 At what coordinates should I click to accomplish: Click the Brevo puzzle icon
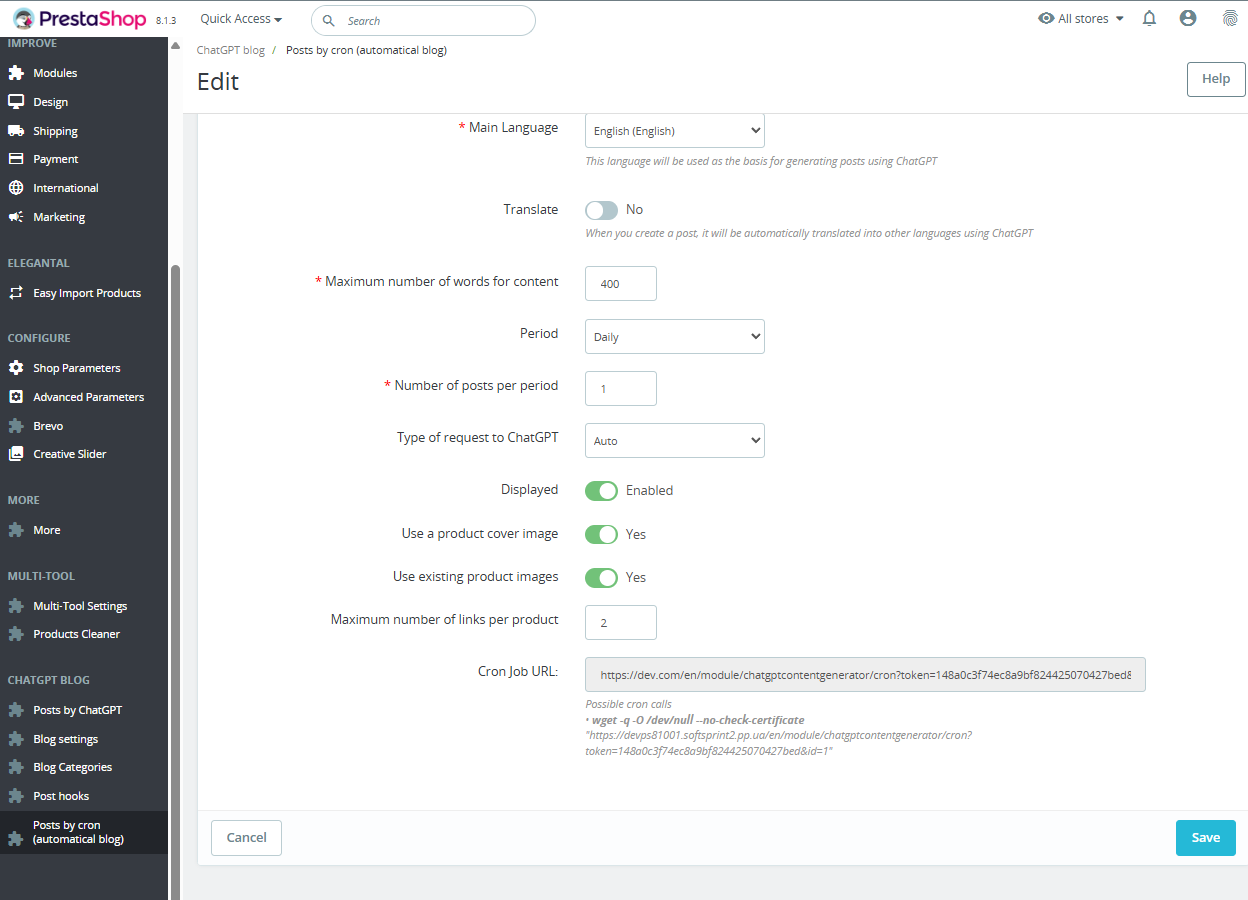pos(16,426)
